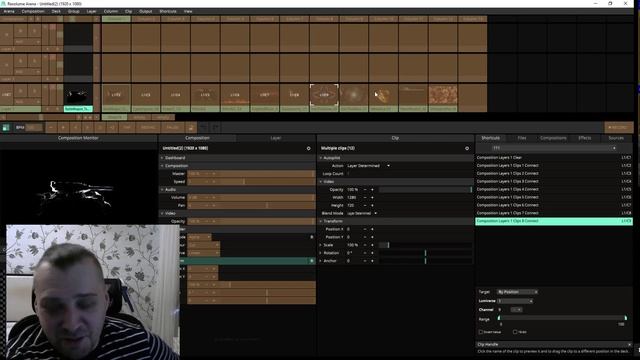This screenshot has width=640, height=360.
Task: Expand the Anchor parameter
Action: tap(321, 261)
